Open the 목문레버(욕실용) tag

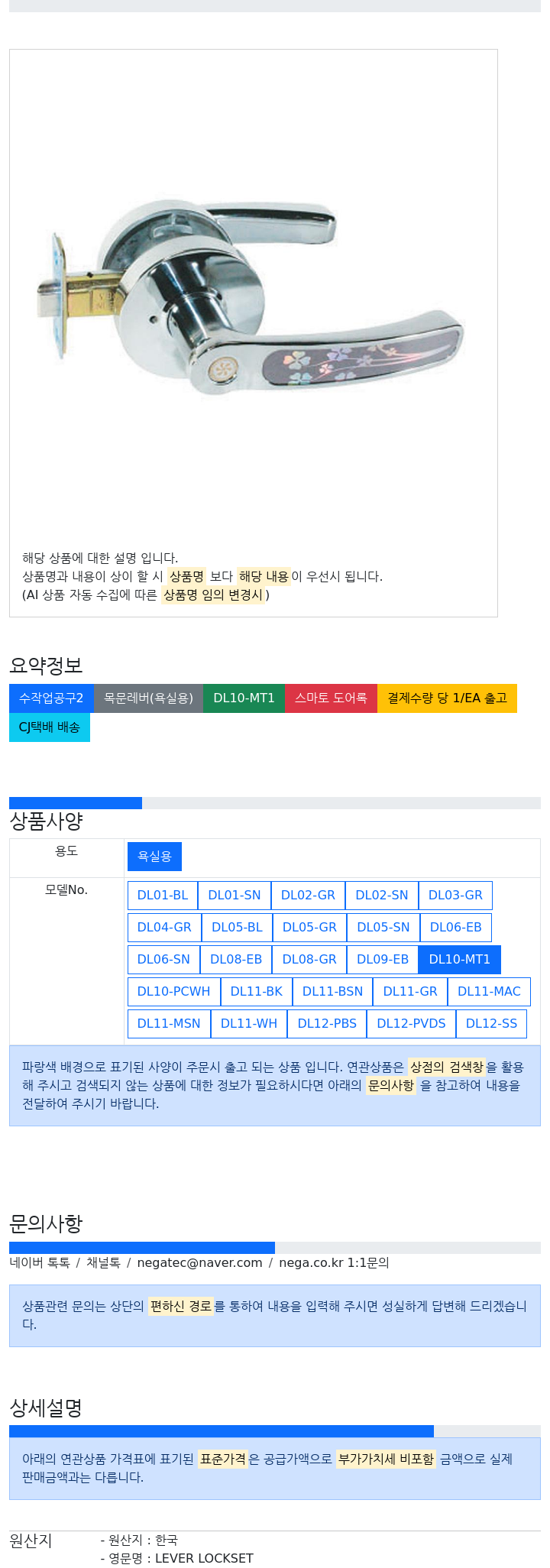[148, 698]
